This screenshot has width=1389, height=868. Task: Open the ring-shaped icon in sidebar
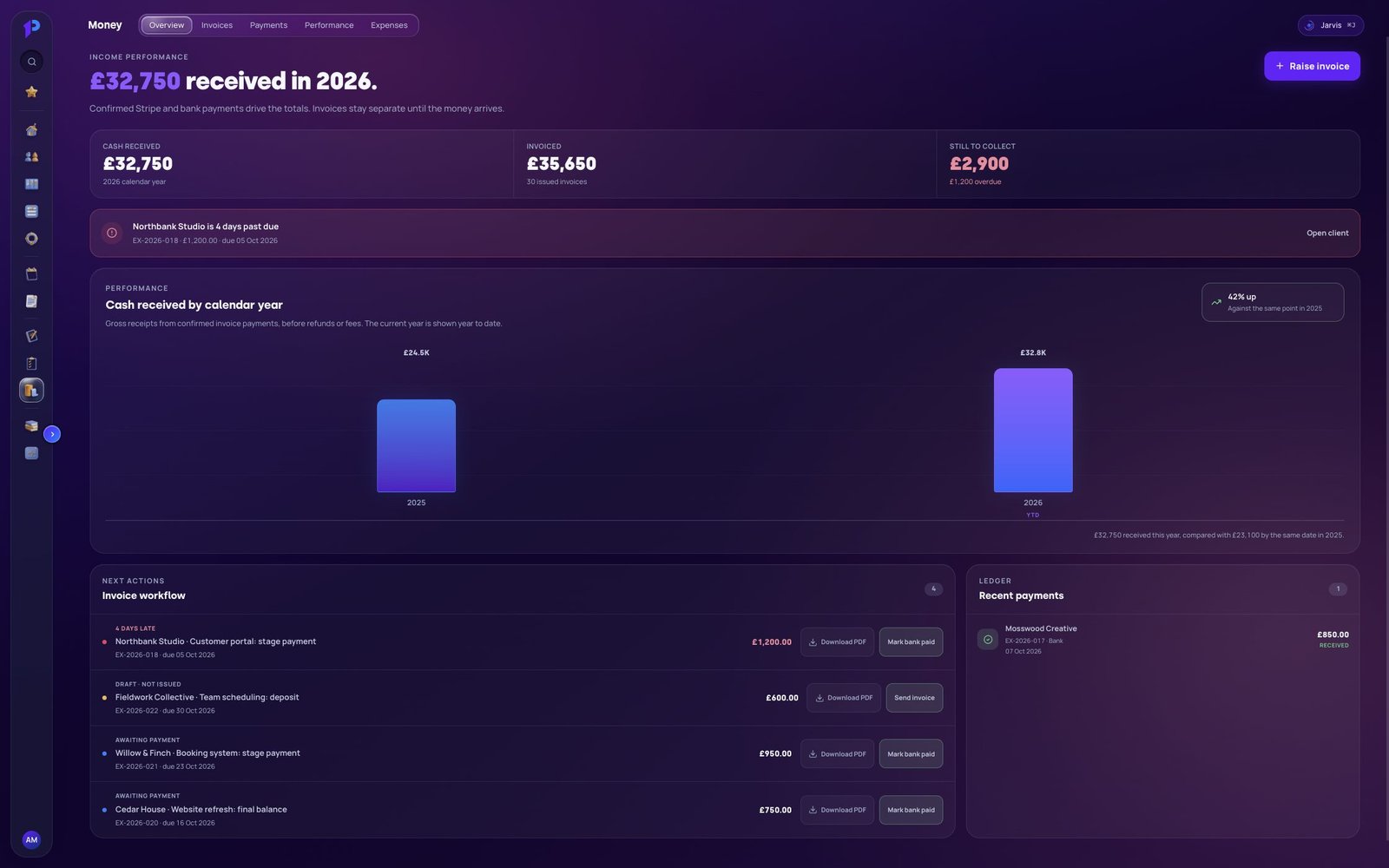(x=31, y=239)
